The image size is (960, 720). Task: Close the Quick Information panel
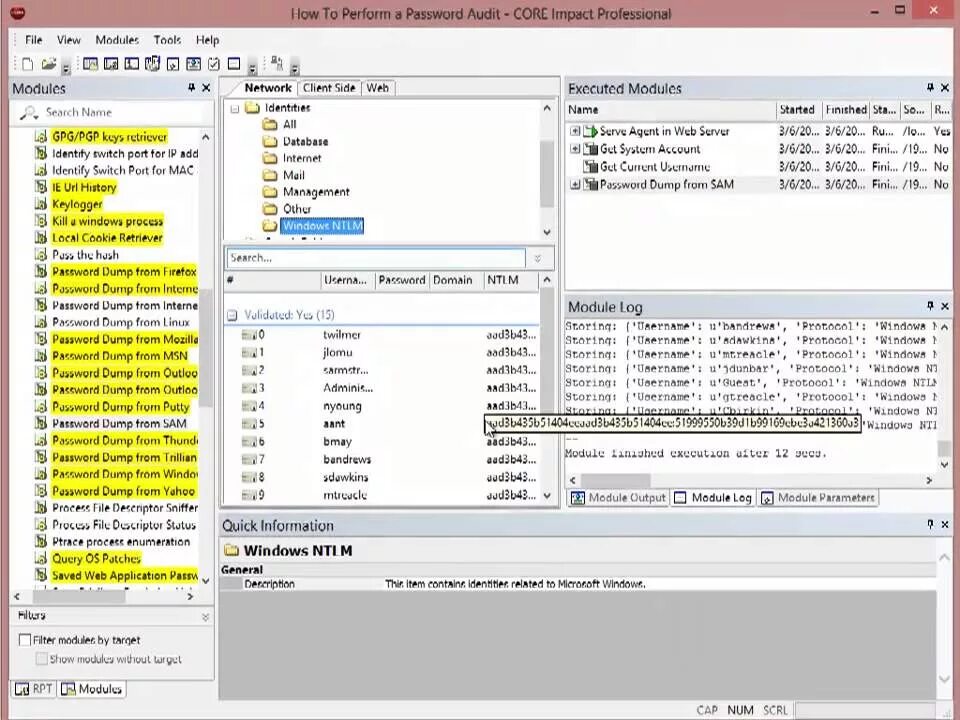click(x=945, y=525)
